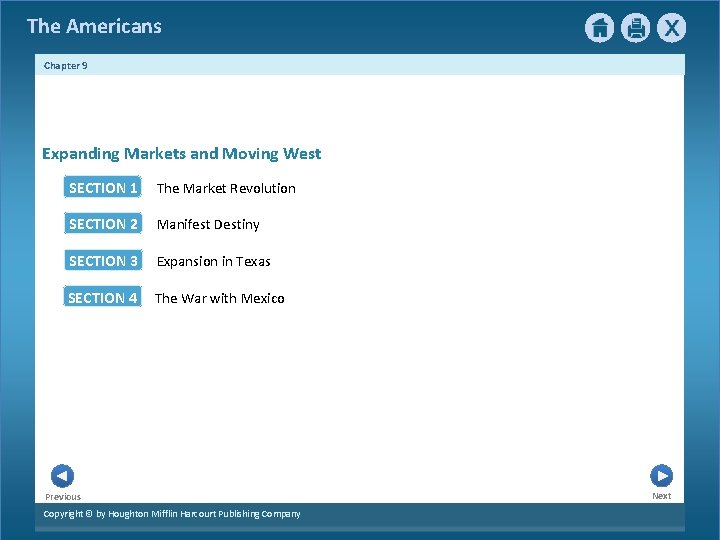Click the Chapter 9 label
This screenshot has width=720, height=540.
click(66, 66)
